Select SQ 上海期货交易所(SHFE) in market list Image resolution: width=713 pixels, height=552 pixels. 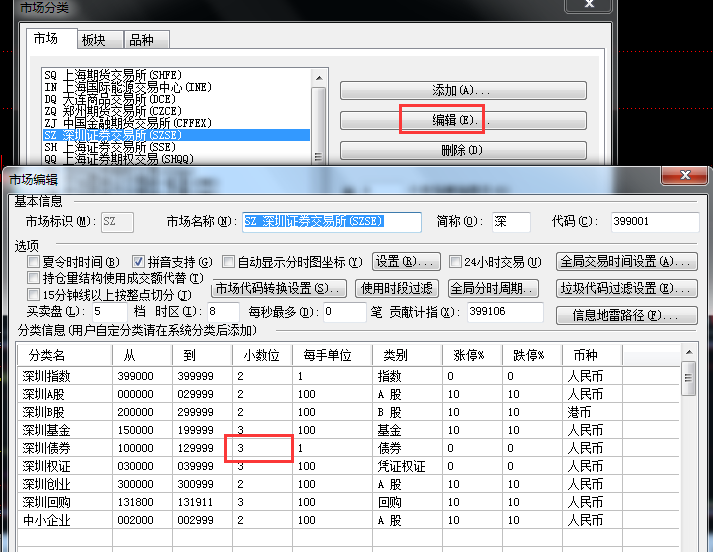[176, 75]
